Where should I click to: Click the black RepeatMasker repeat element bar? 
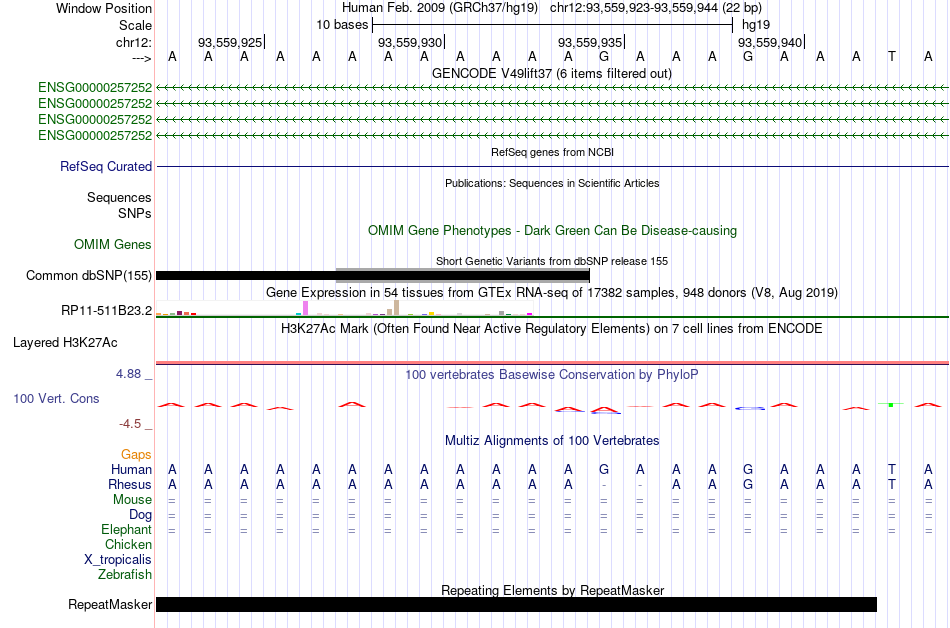(516, 604)
